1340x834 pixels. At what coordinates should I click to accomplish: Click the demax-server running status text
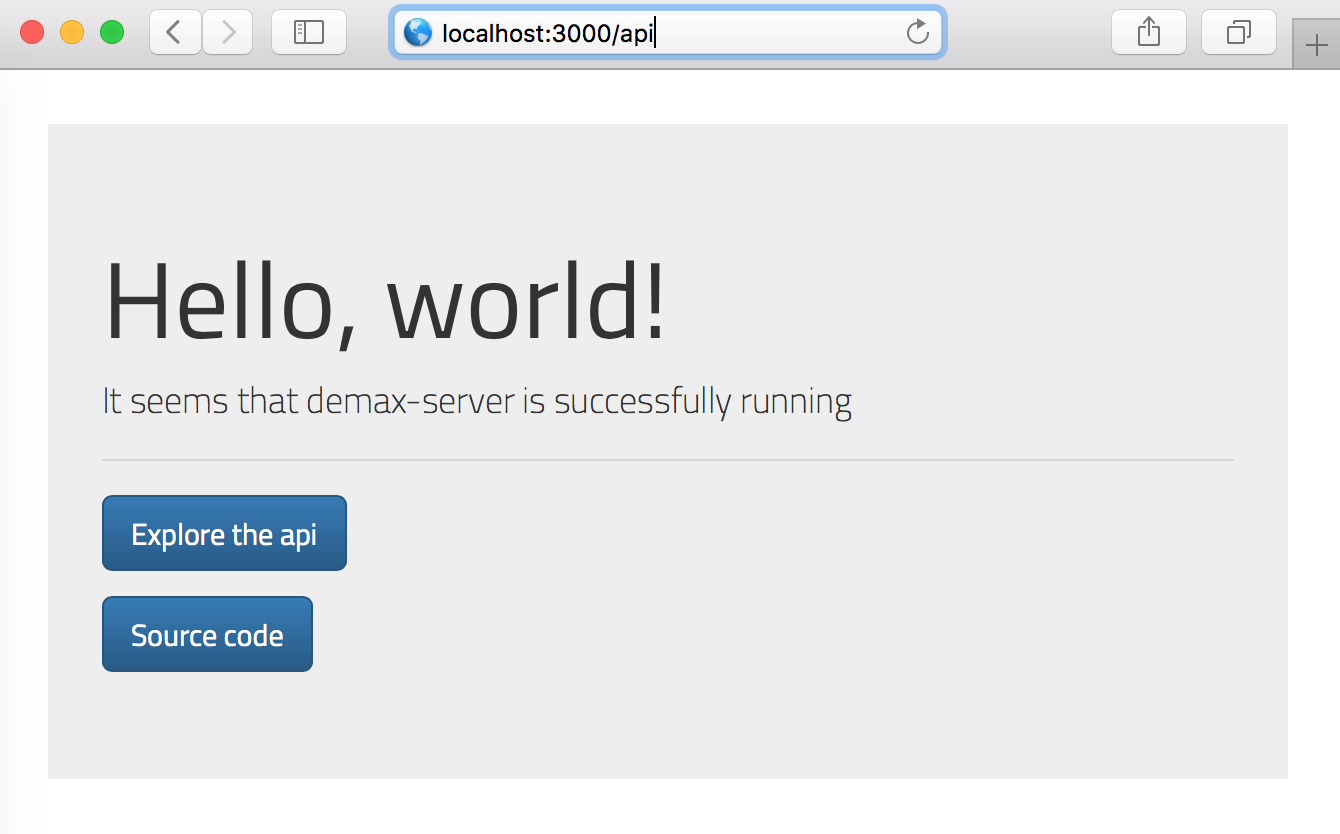point(477,401)
